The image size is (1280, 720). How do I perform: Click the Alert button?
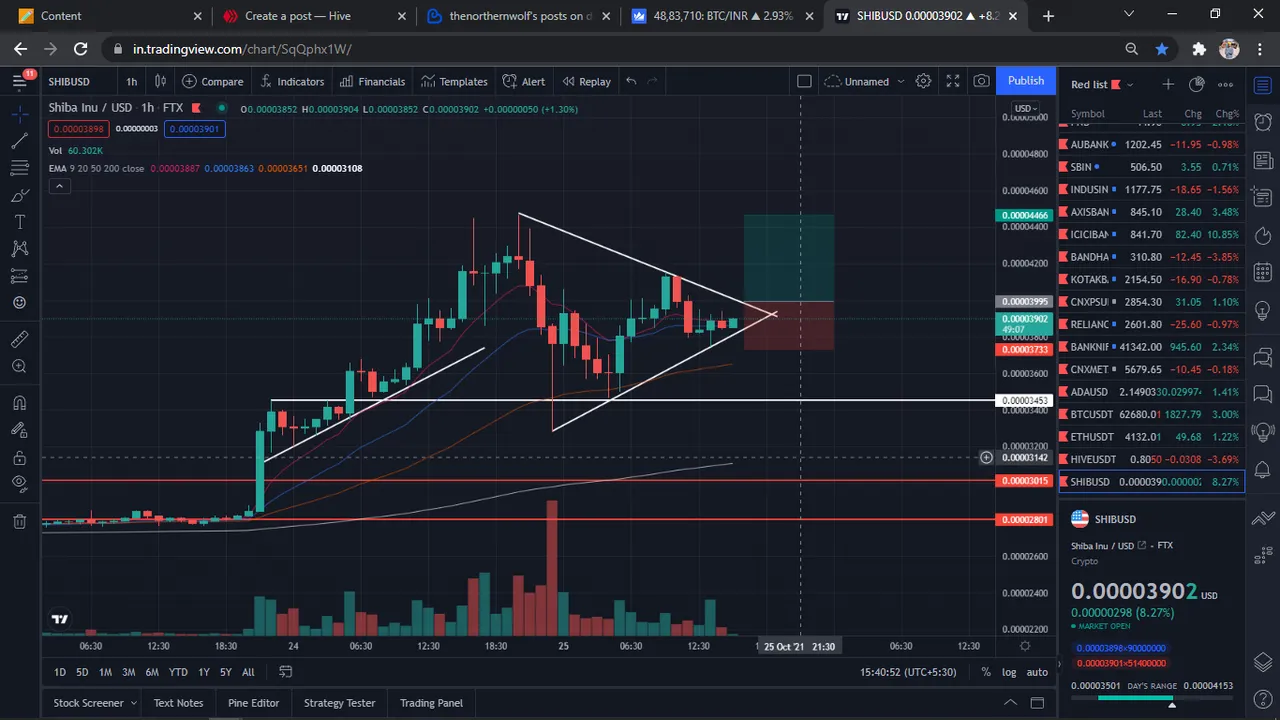524,81
